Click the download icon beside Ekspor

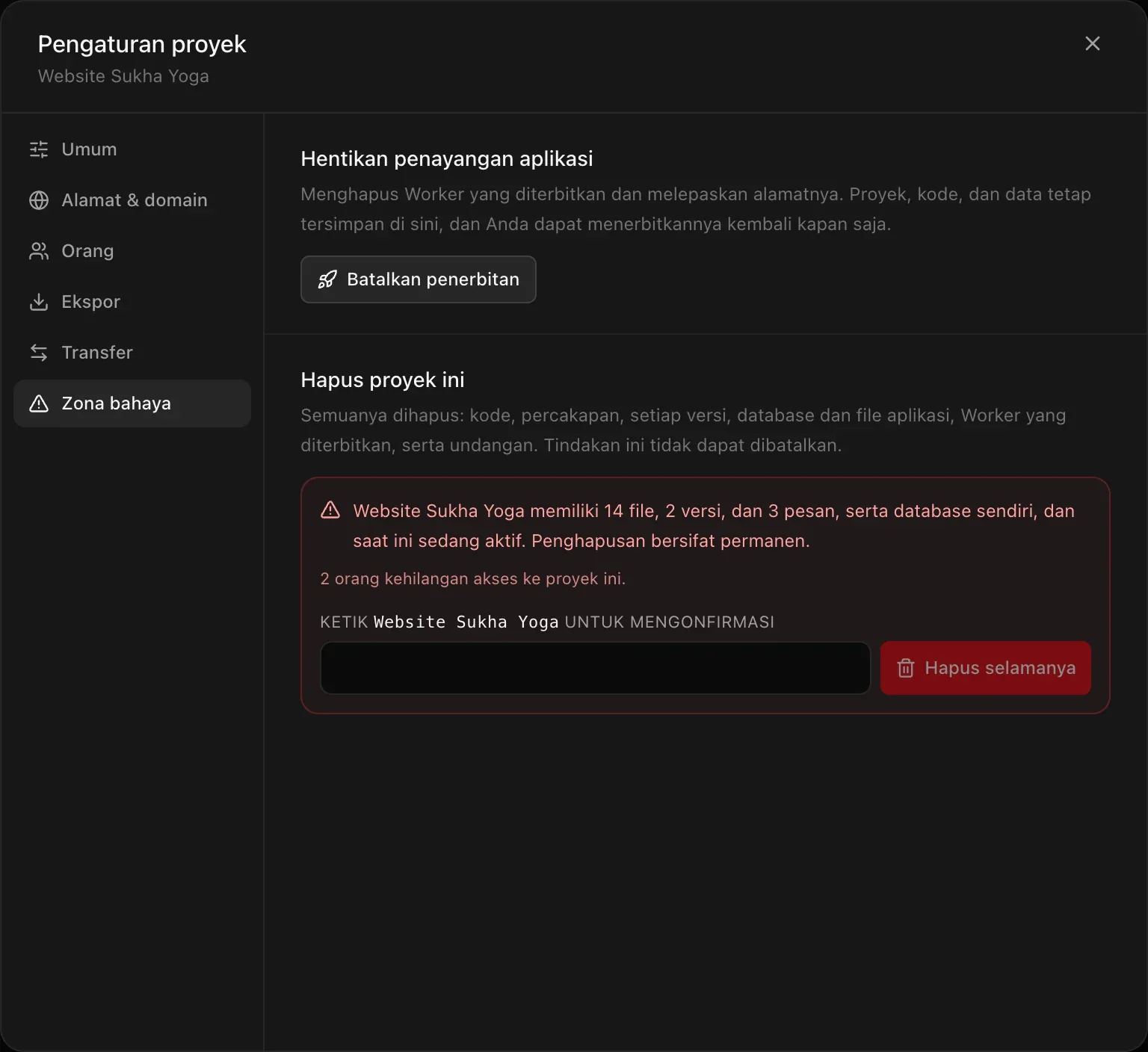(x=39, y=302)
